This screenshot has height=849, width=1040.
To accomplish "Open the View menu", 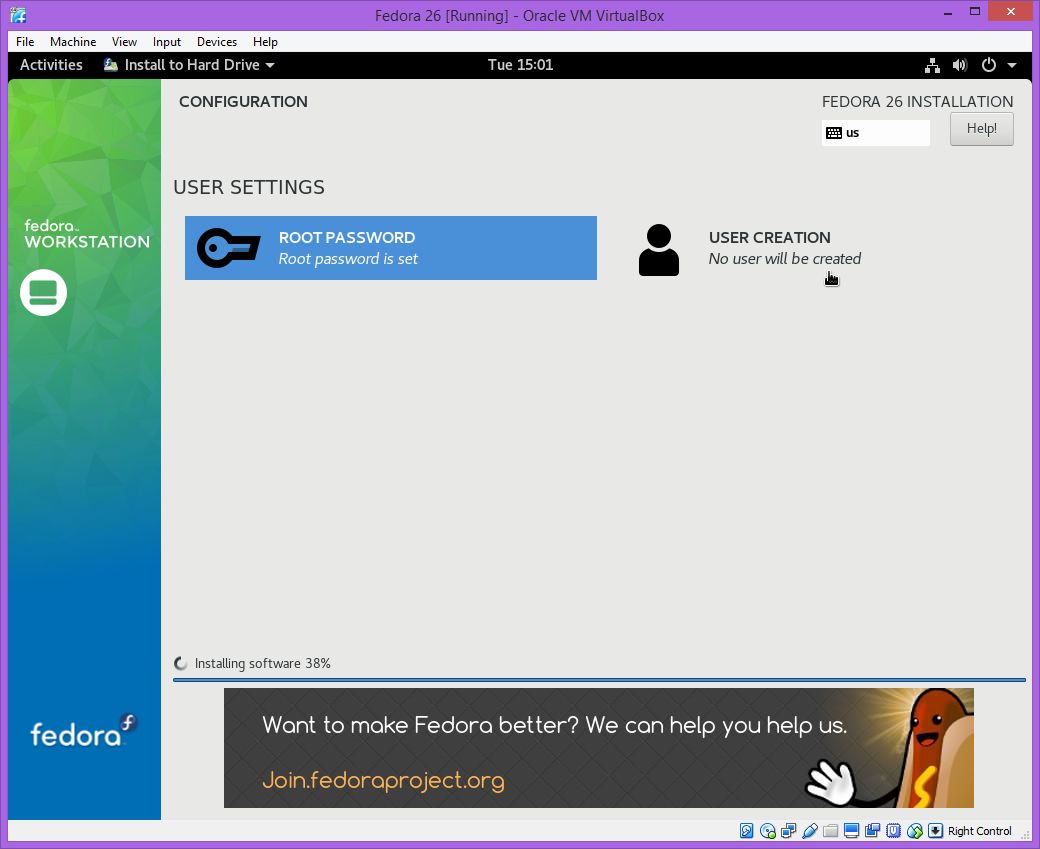I will 124,42.
